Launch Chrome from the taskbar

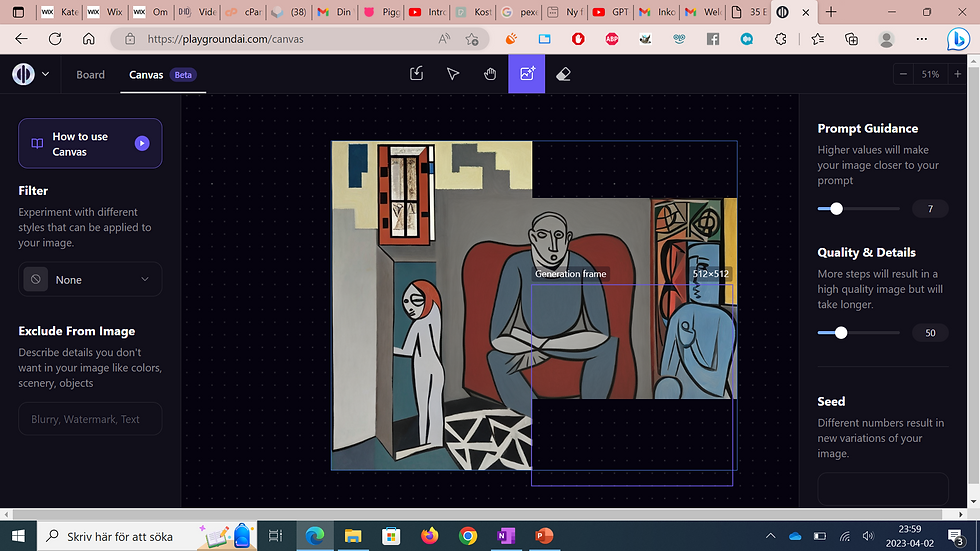click(468, 535)
